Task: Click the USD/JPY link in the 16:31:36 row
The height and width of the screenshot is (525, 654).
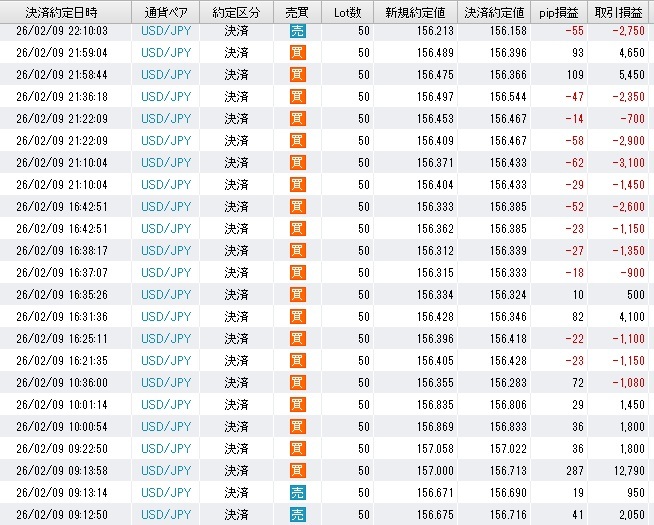Action: click(166, 317)
